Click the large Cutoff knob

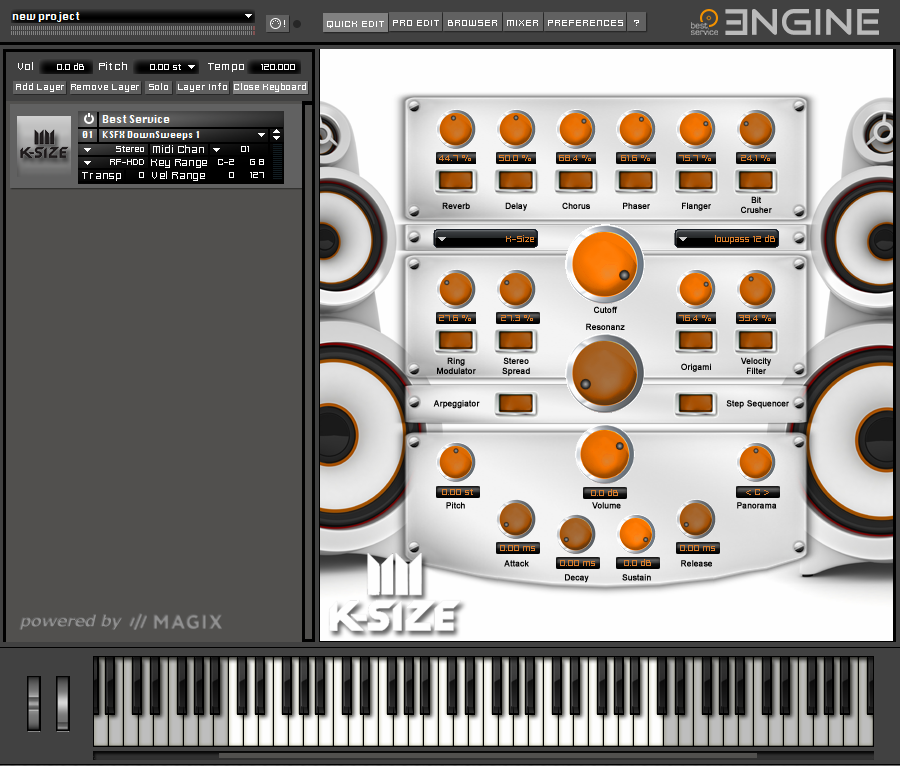click(604, 265)
